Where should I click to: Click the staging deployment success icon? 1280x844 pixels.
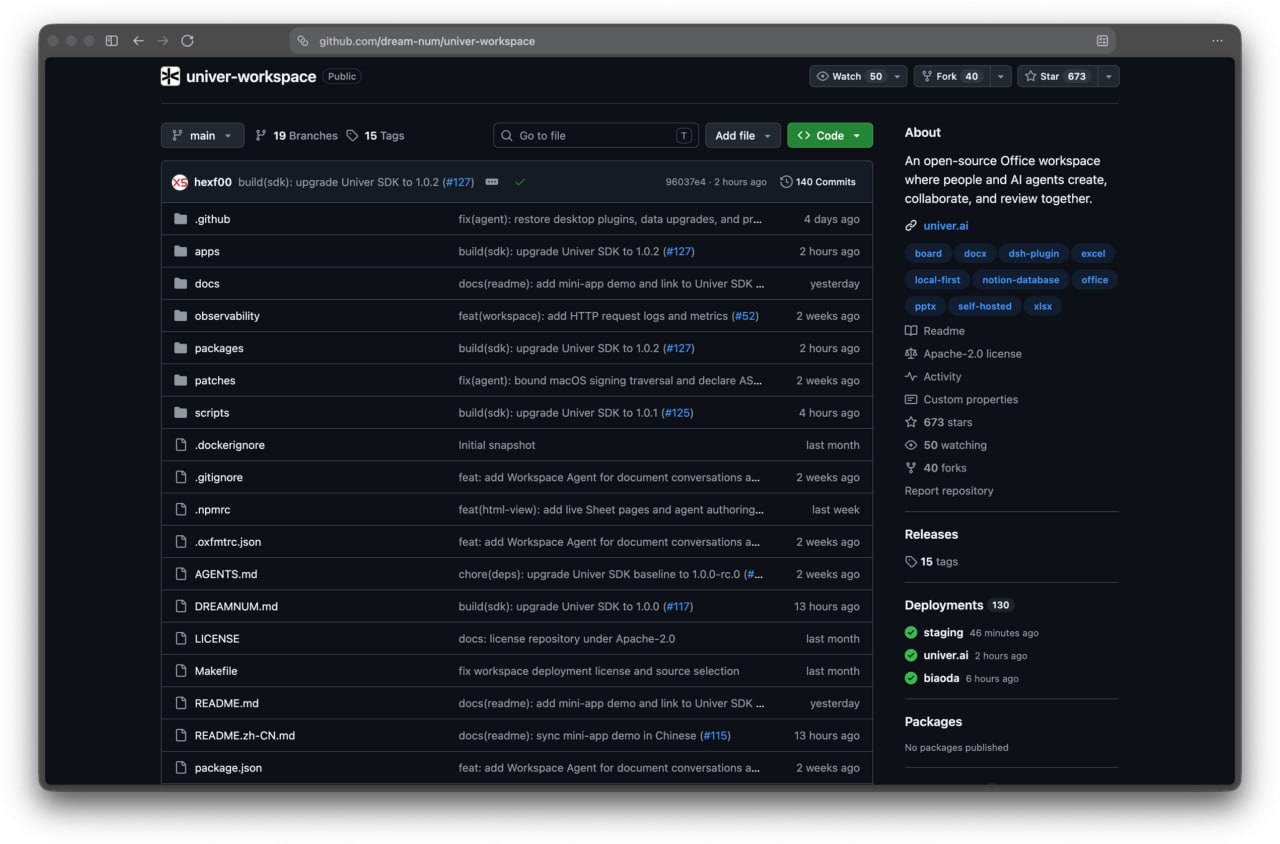911,633
